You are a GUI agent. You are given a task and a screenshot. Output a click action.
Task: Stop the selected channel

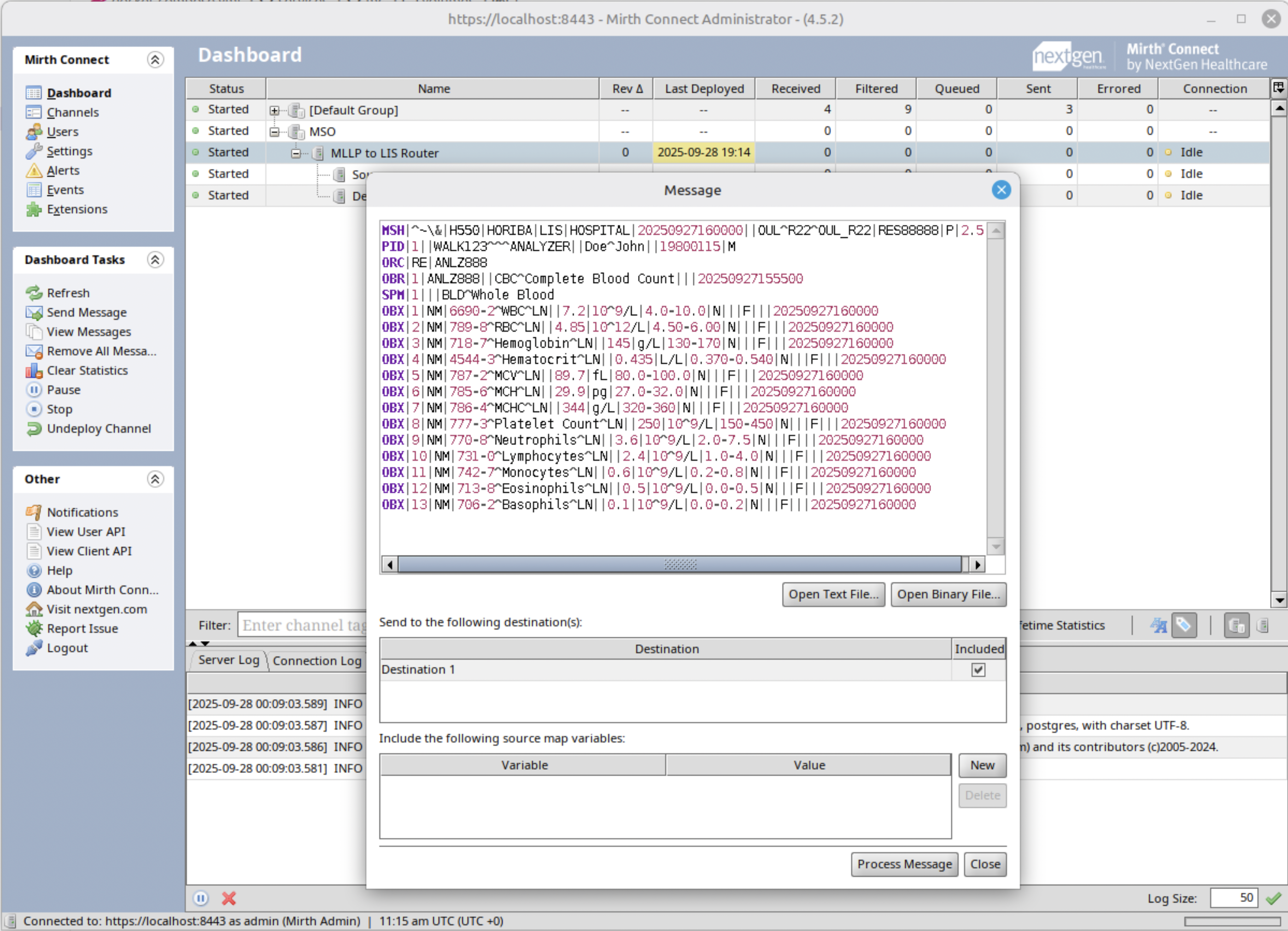click(59, 409)
